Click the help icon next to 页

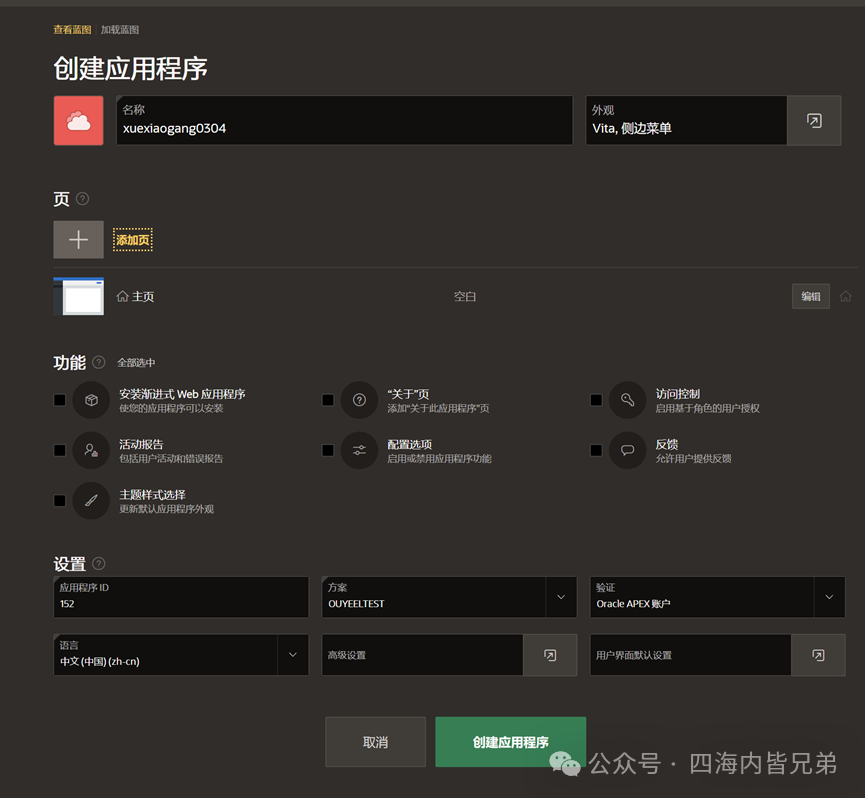(x=82, y=199)
